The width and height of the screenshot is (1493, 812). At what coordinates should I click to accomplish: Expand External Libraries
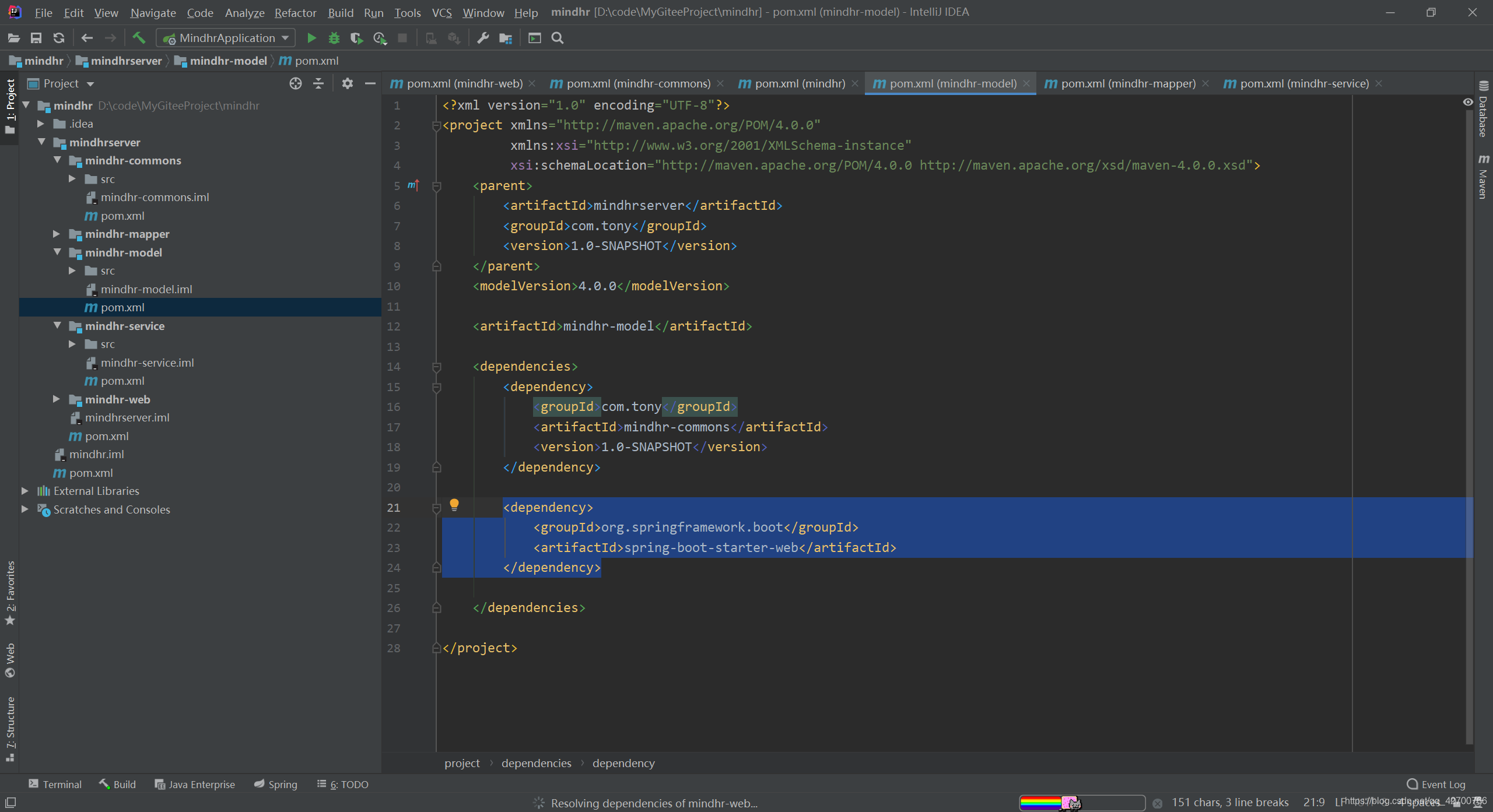(x=25, y=491)
